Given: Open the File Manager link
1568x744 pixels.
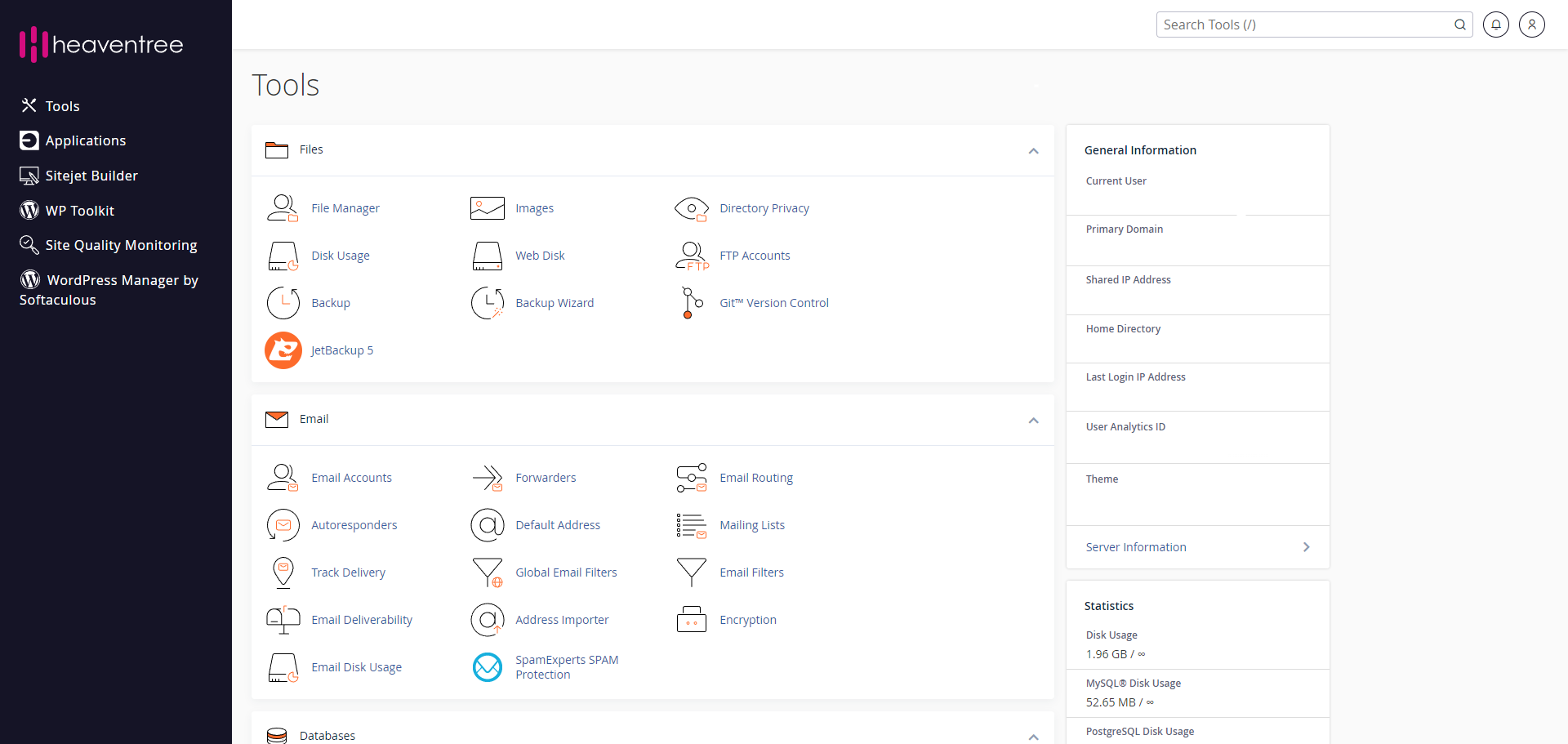Looking at the screenshot, I should point(345,208).
